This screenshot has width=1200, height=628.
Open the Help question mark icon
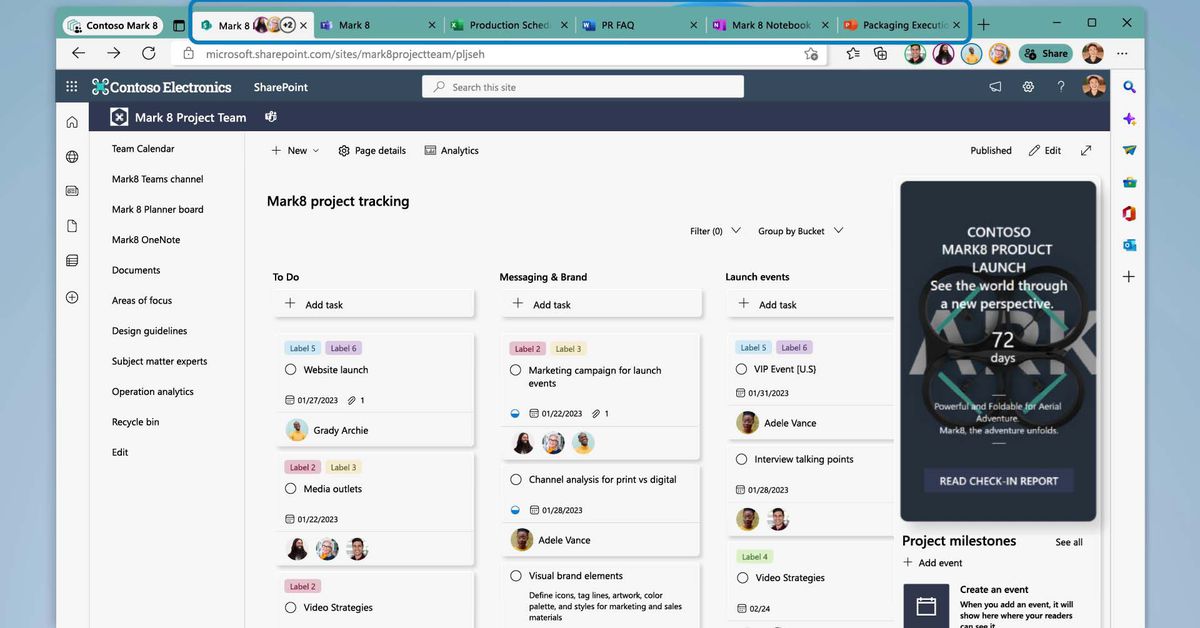tap(1061, 87)
